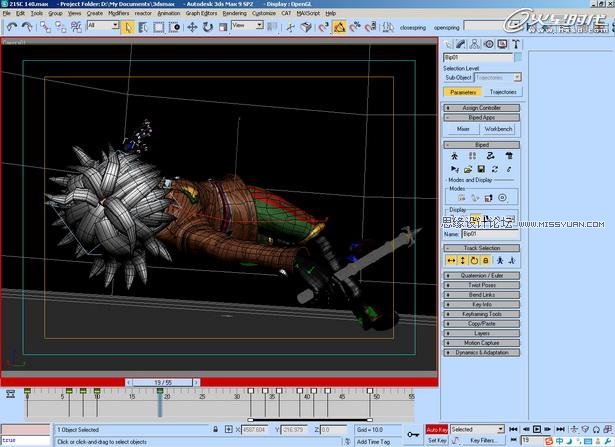This screenshot has width=615, height=447.
Task: Choose Rectangular Selection Region tool
Action: click(159, 27)
